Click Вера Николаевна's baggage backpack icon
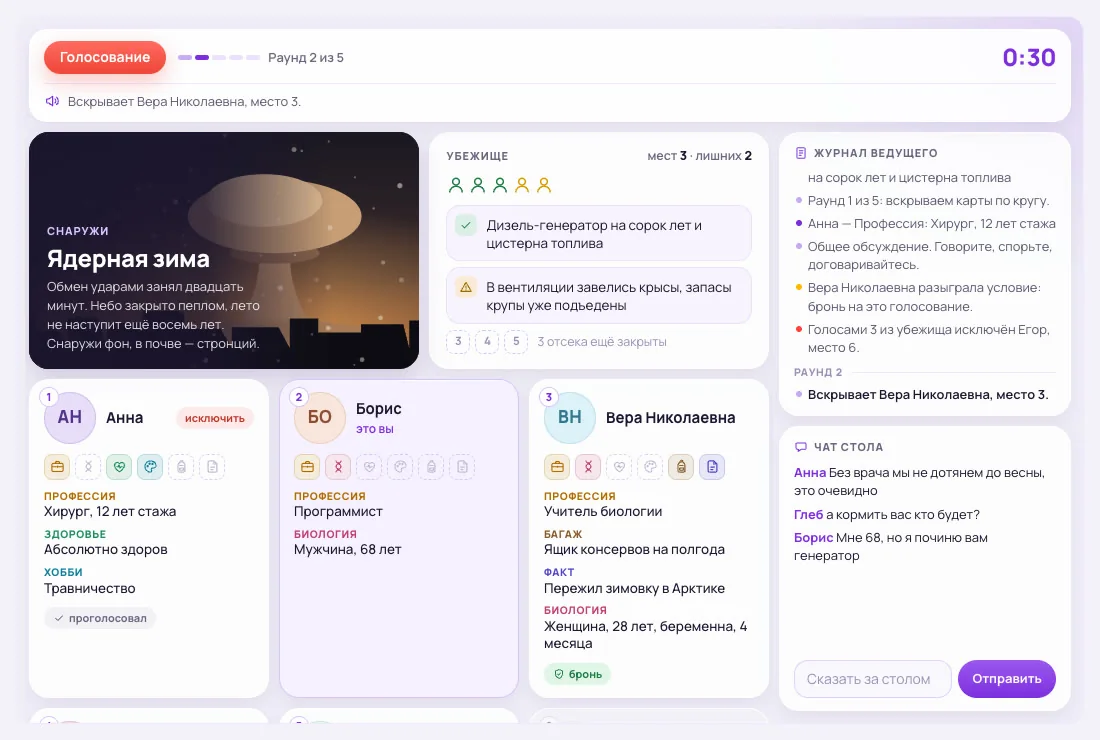The image size is (1100, 740). (680, 466)
